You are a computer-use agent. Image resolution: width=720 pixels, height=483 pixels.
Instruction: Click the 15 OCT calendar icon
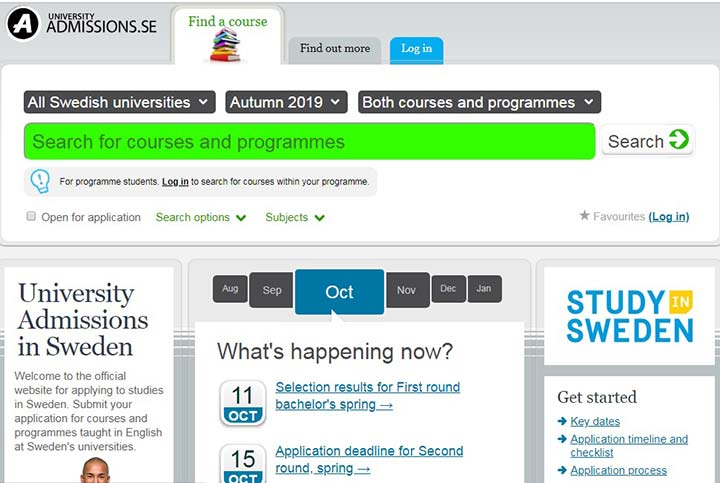pyautogui.click(x=243, y=463)
